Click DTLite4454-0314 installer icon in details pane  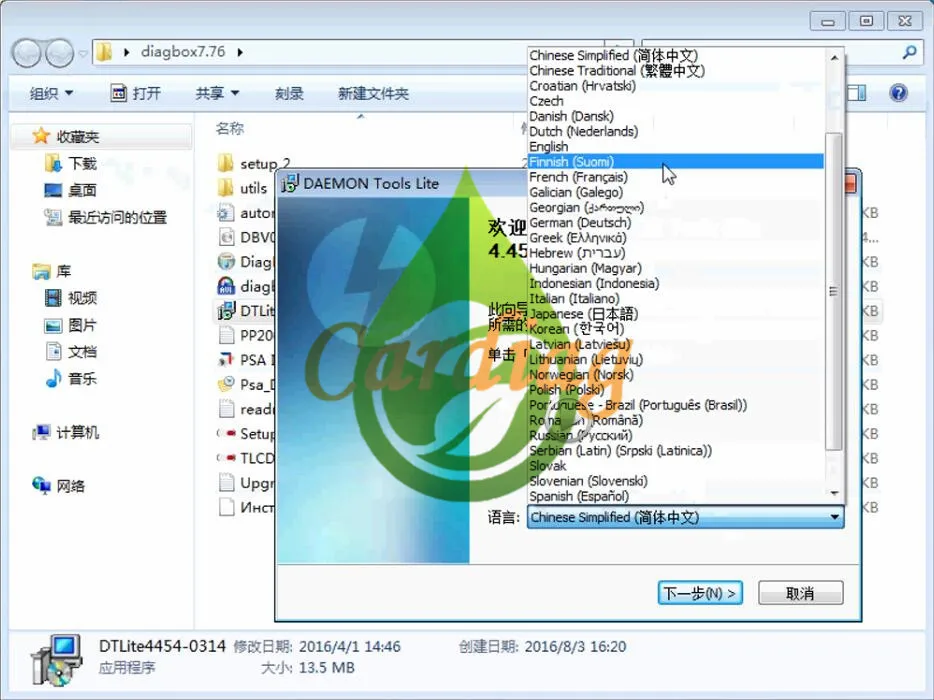click(57, 660)
